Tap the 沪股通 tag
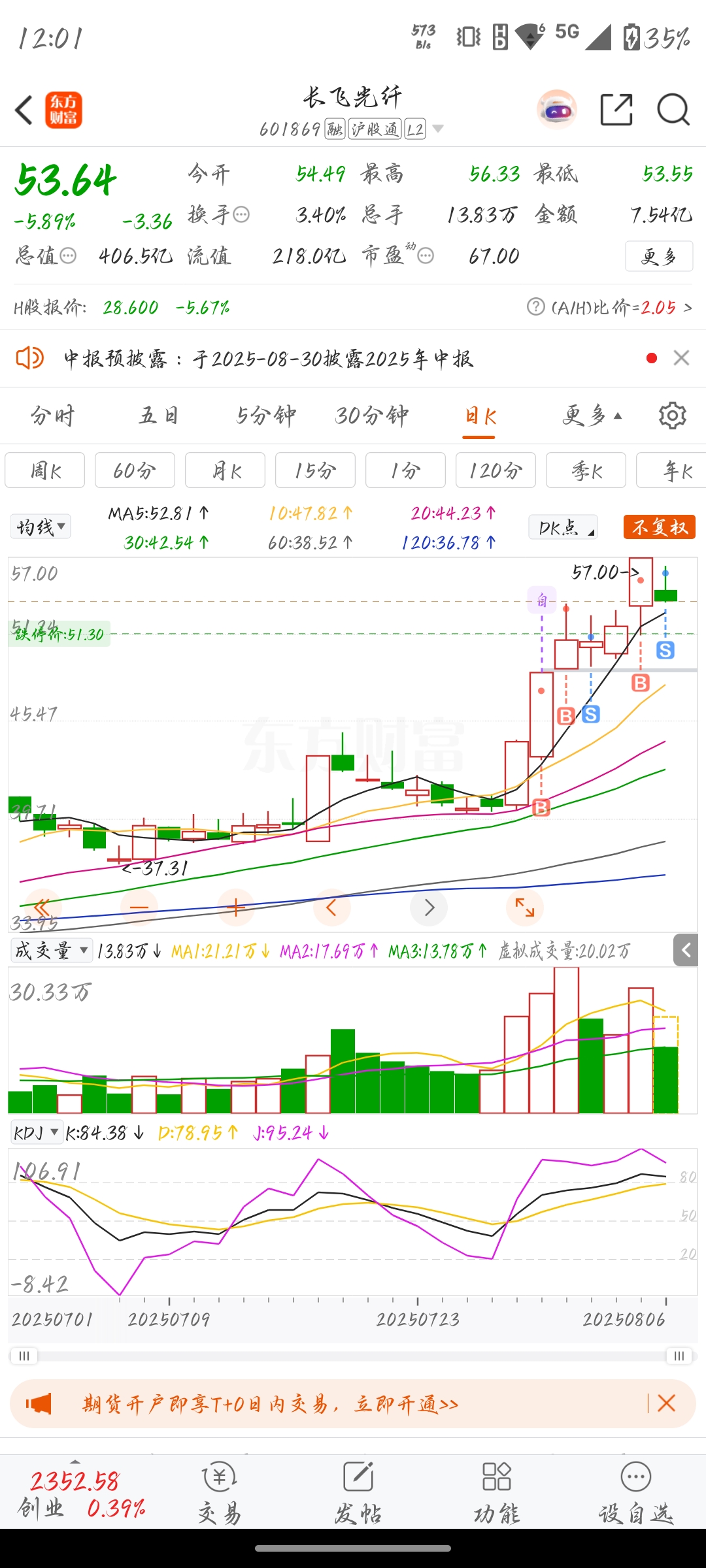This screenshot has height=1568, width=706. (374, 129)
